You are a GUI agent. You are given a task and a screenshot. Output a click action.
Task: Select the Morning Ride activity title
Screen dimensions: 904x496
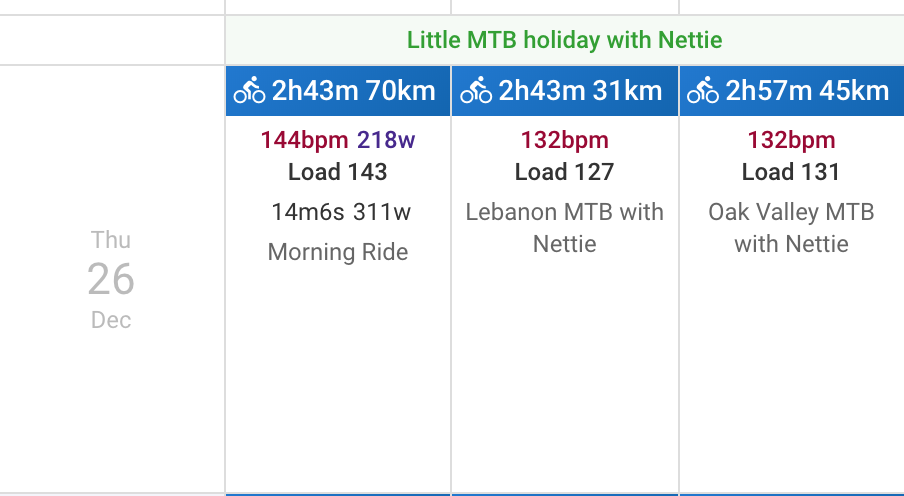pyautogui.click(x=338, y=252)
